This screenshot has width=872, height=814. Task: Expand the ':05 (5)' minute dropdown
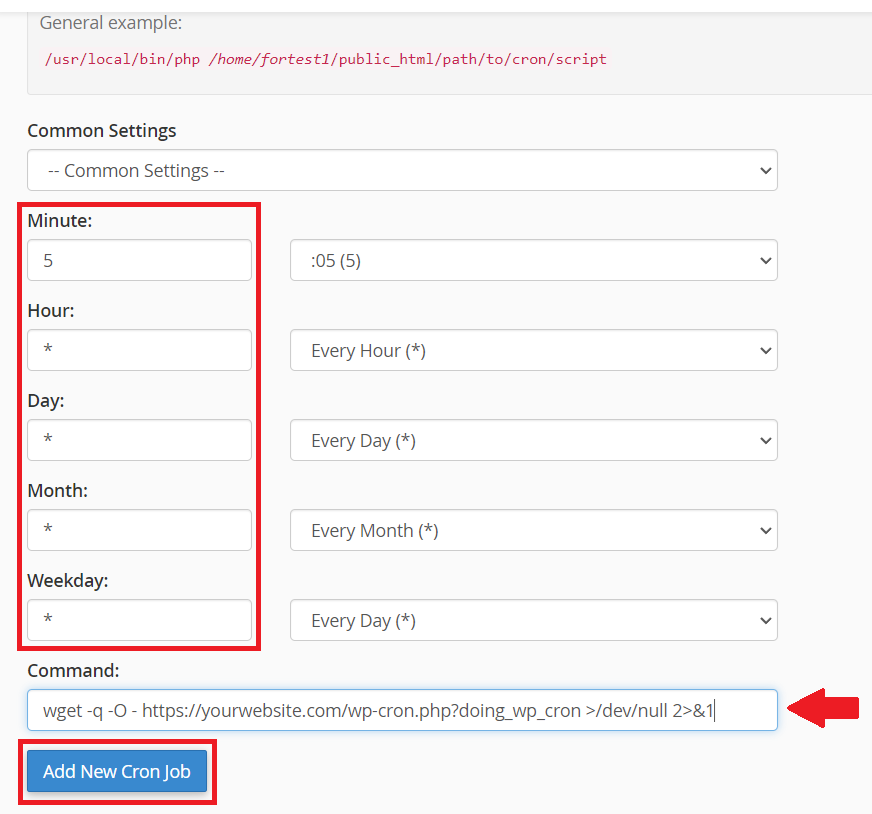click(533, 261)
